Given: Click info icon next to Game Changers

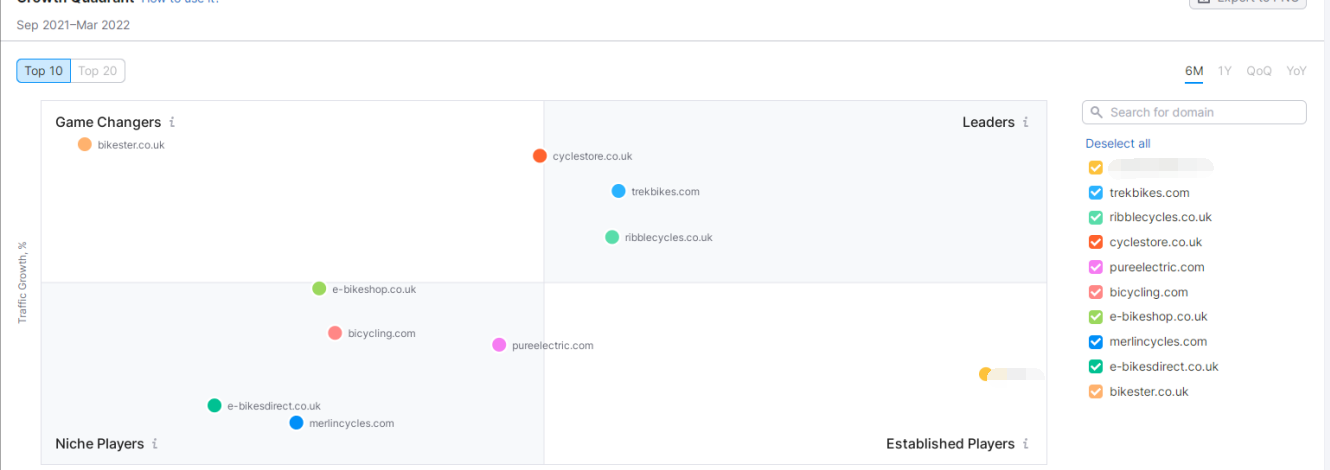Looking at the screenshot, I should pos(172,122).
